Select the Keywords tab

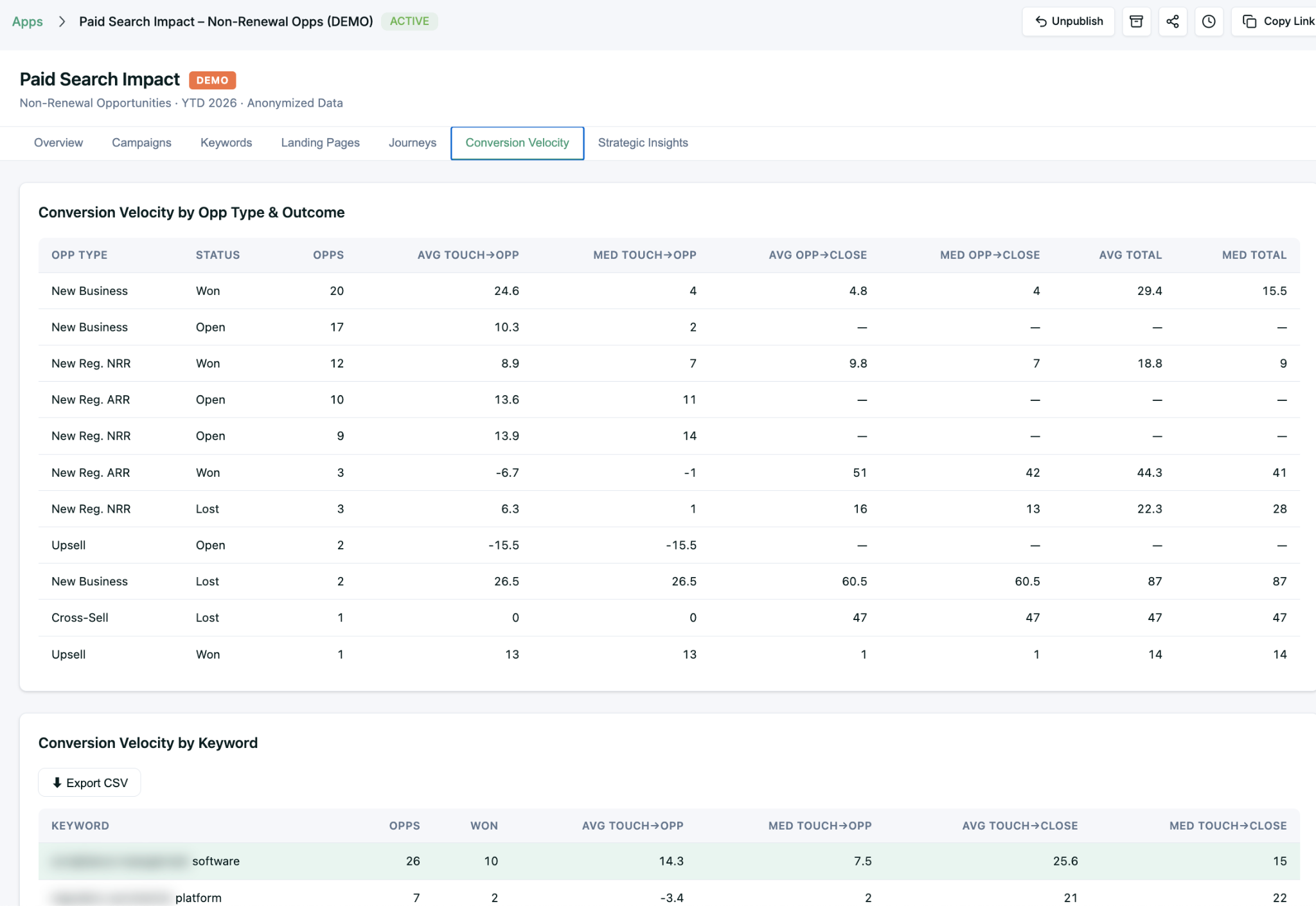(x=226, y=143)
